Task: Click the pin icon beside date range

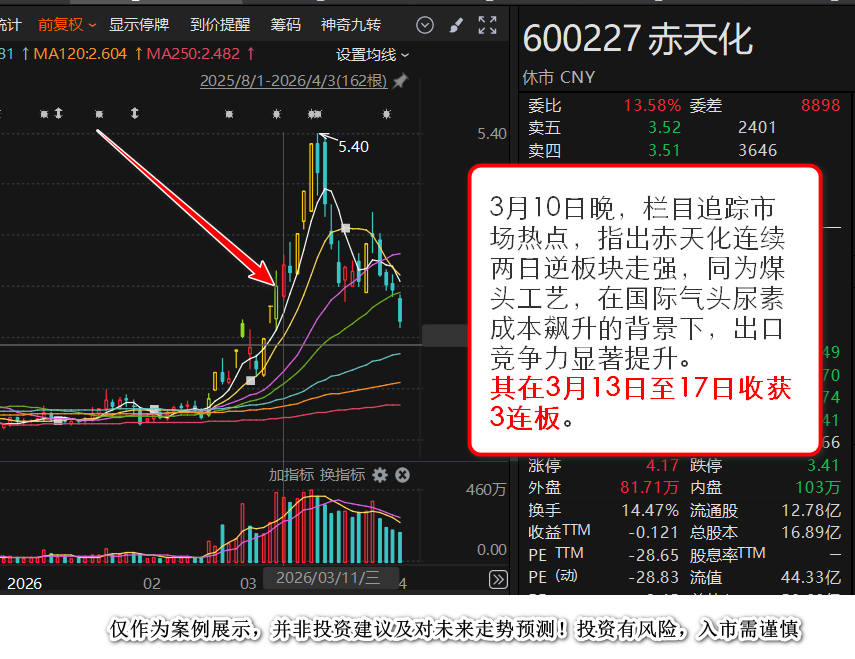Action: point(400,81)
